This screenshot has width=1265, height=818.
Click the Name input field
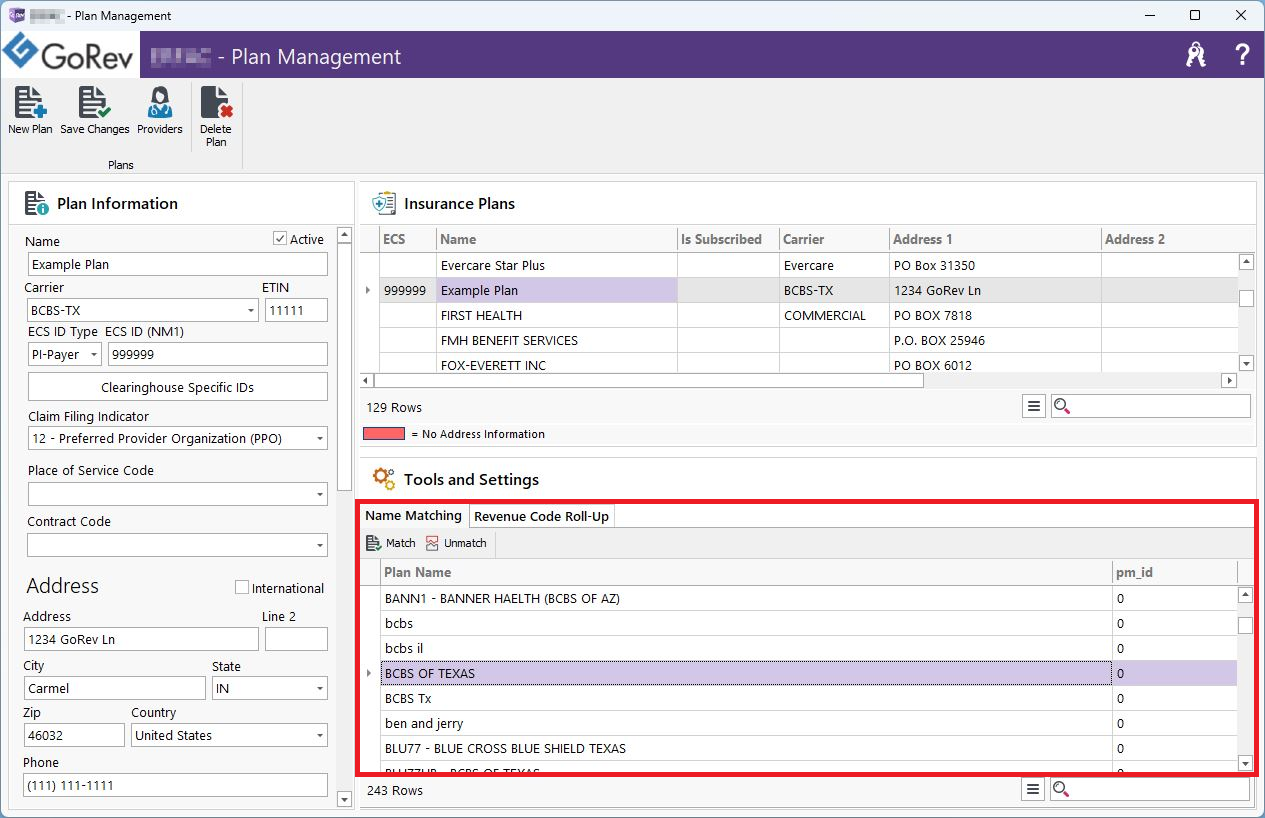tap(178, 265)
